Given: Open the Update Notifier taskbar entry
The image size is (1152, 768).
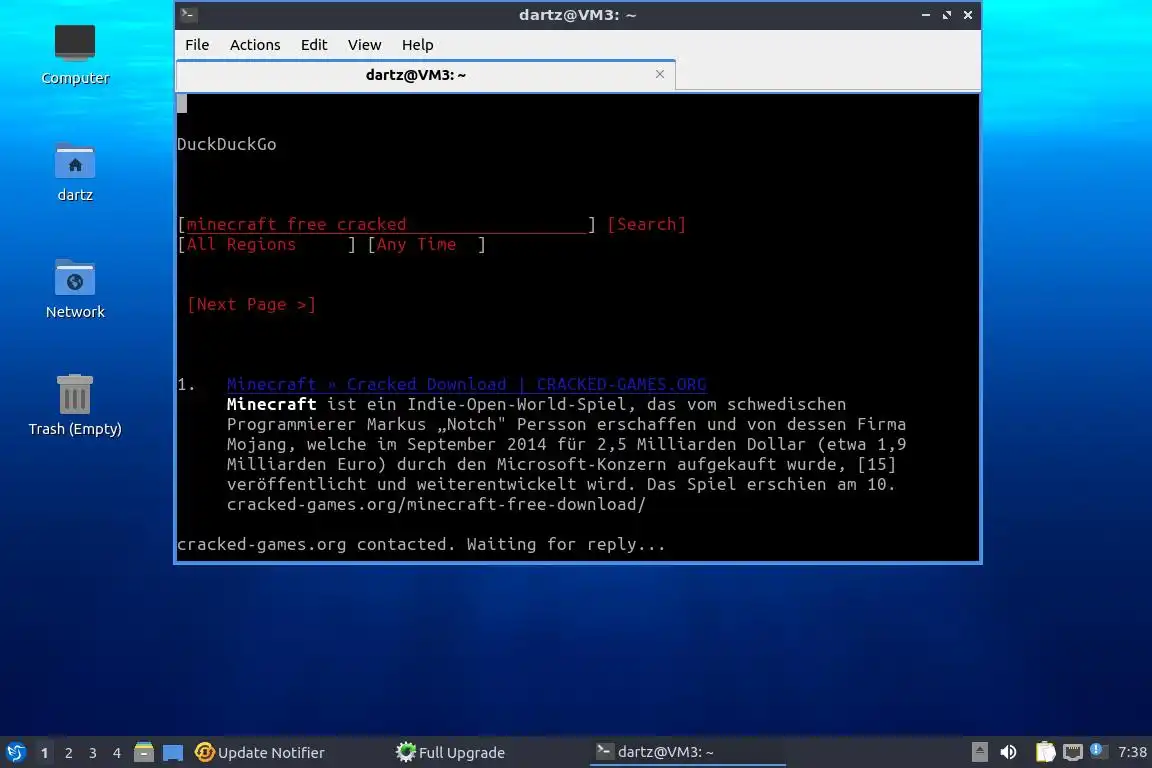Looking at the screenshot, I should click(259, 752).
